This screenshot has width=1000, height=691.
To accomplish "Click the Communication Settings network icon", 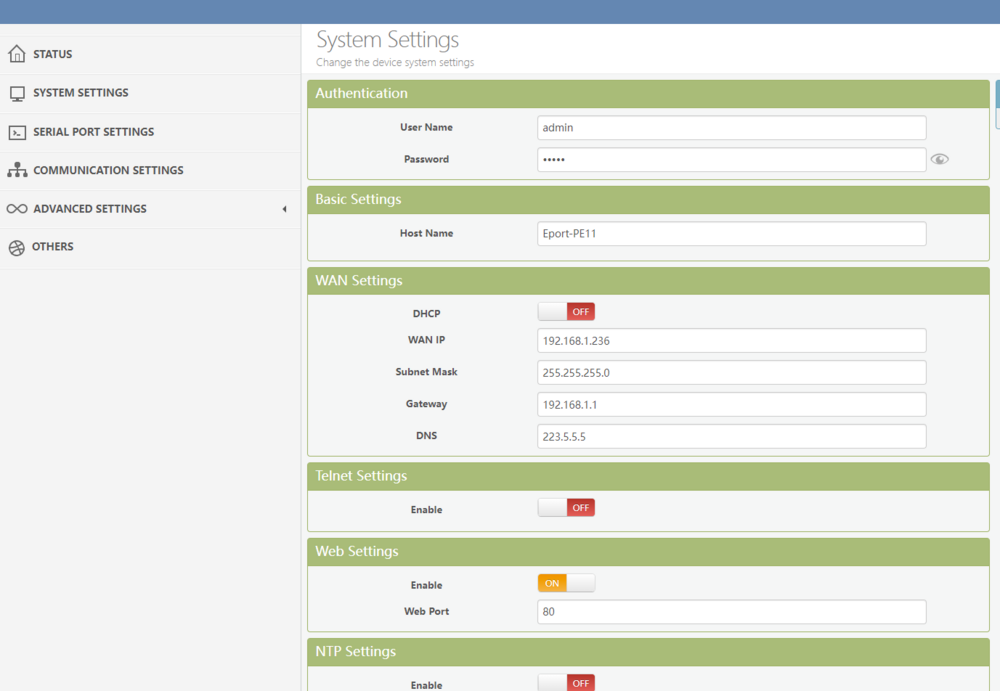I will tap(16, 170).
